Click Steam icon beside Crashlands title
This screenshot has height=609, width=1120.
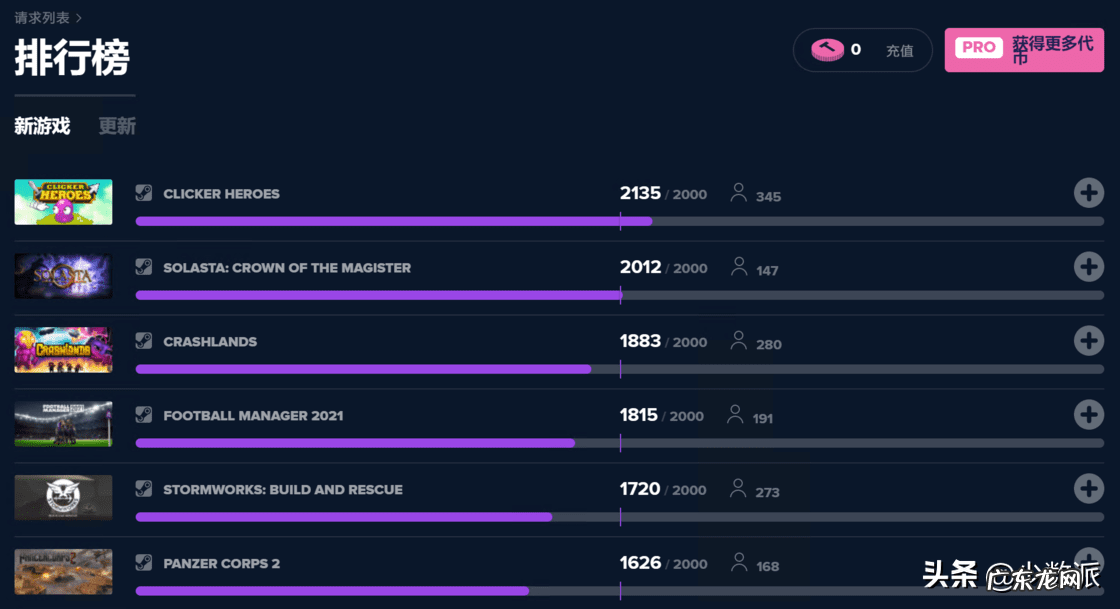coord(145,341)
